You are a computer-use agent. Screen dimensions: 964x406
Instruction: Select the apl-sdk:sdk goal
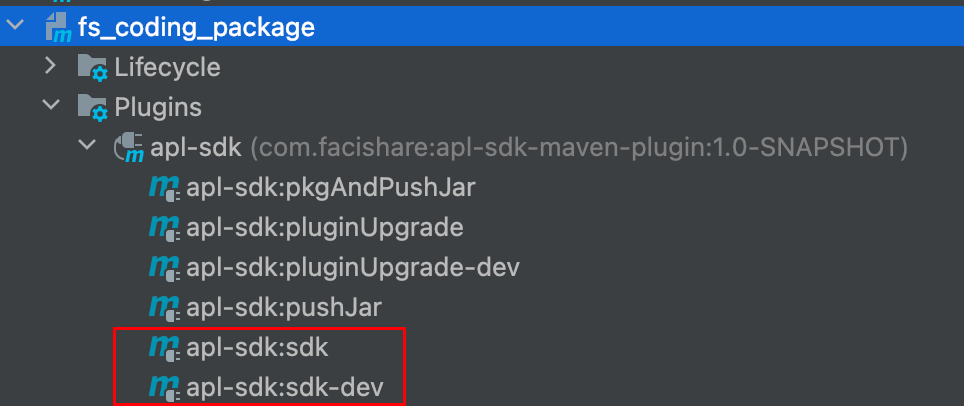click(x=257, y=347)
